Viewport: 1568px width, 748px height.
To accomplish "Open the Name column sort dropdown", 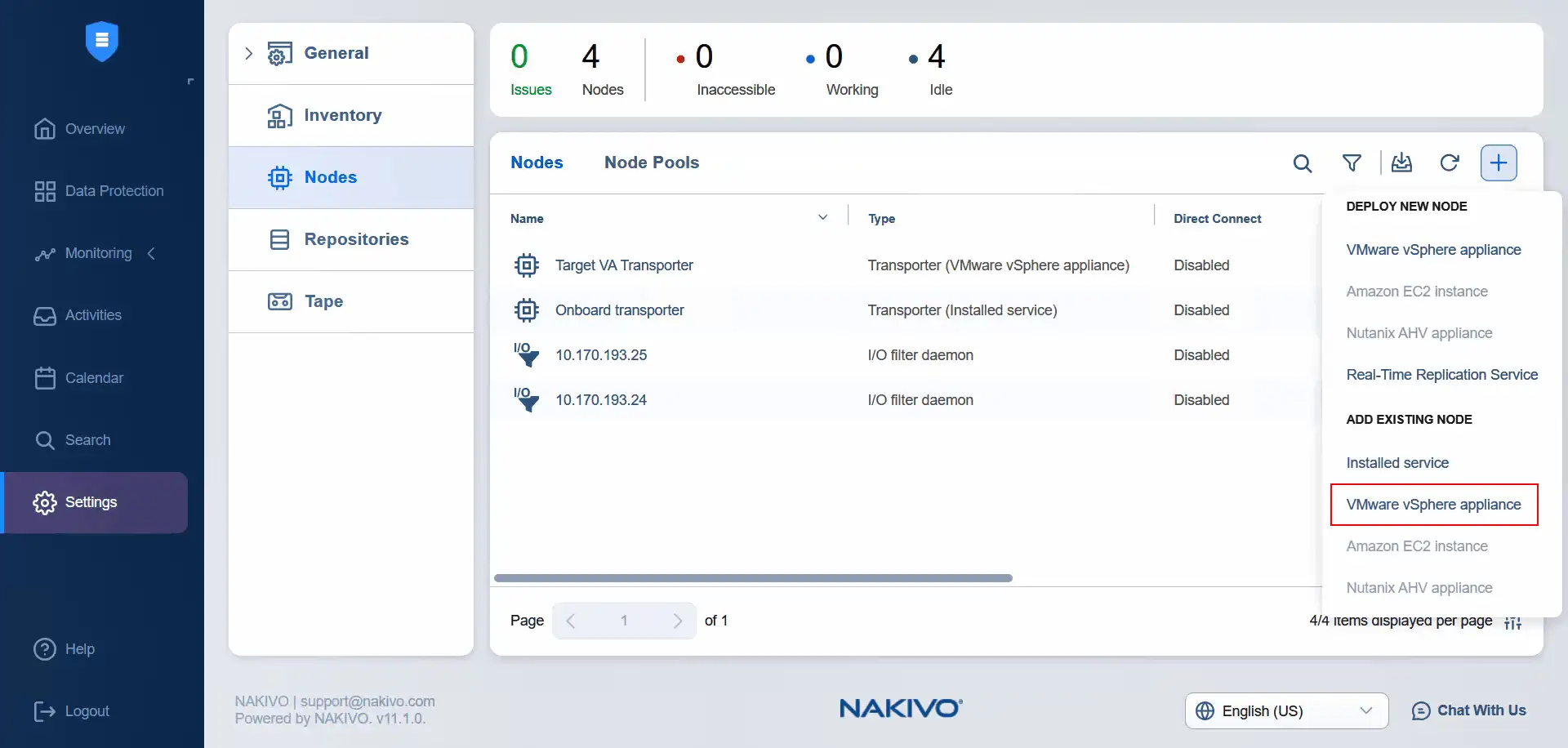I will [822, 216].
